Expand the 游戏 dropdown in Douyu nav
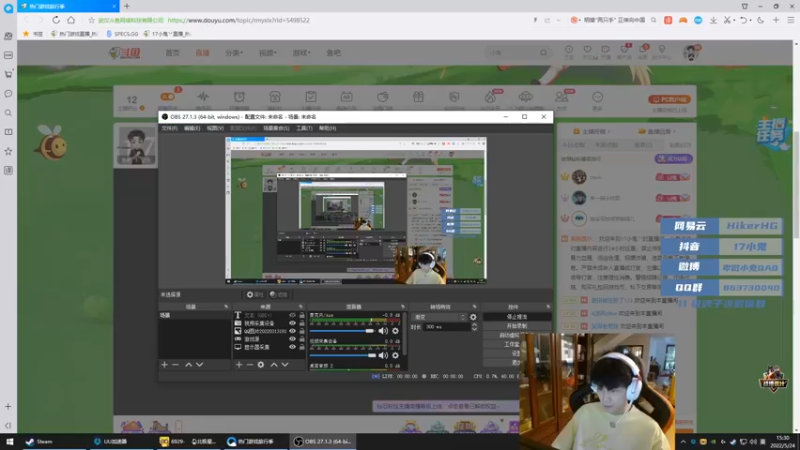Screen dimensions: 800x450 (x=302, y=53)
